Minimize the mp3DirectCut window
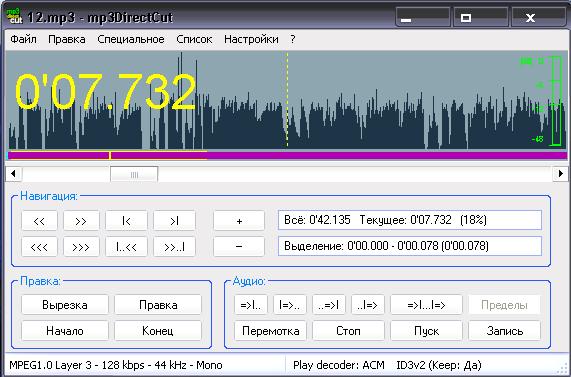The image size is (571, 377). point(423,17)
